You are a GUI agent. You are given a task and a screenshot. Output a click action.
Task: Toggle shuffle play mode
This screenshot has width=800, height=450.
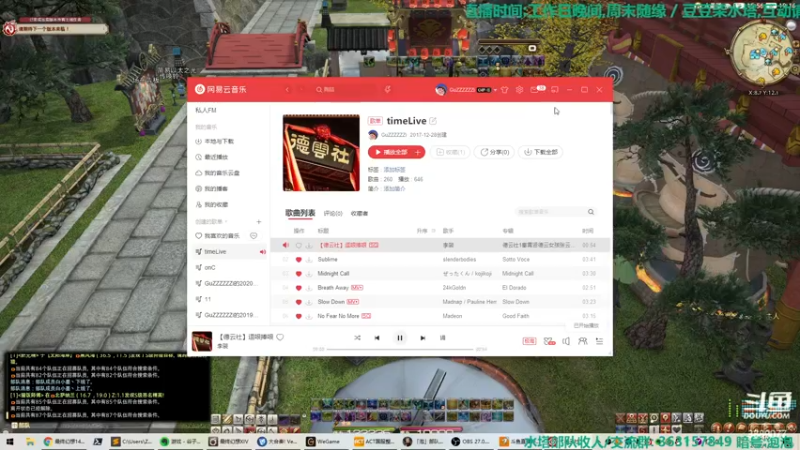pyautogui.click(x=357, y=338)
